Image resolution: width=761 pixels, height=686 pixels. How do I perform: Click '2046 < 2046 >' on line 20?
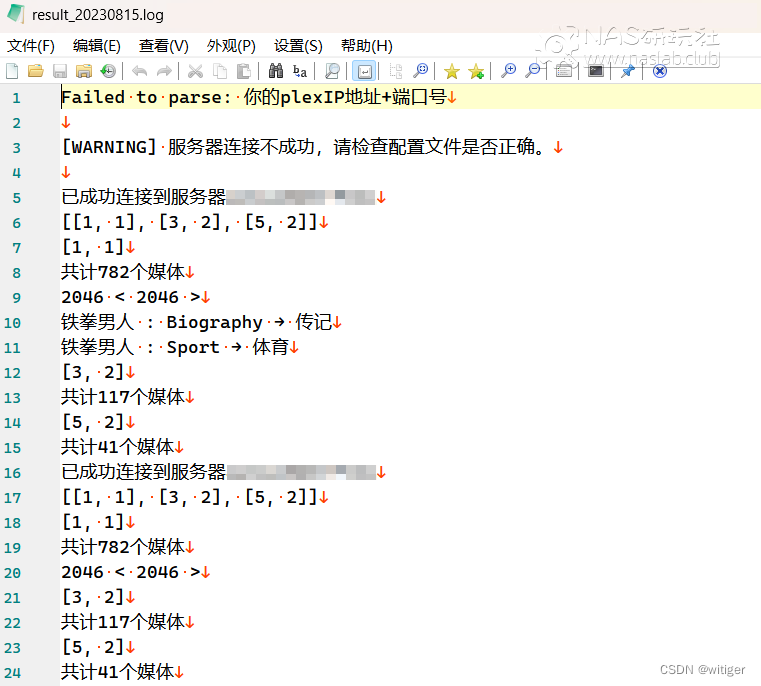[x=131, y=572]
